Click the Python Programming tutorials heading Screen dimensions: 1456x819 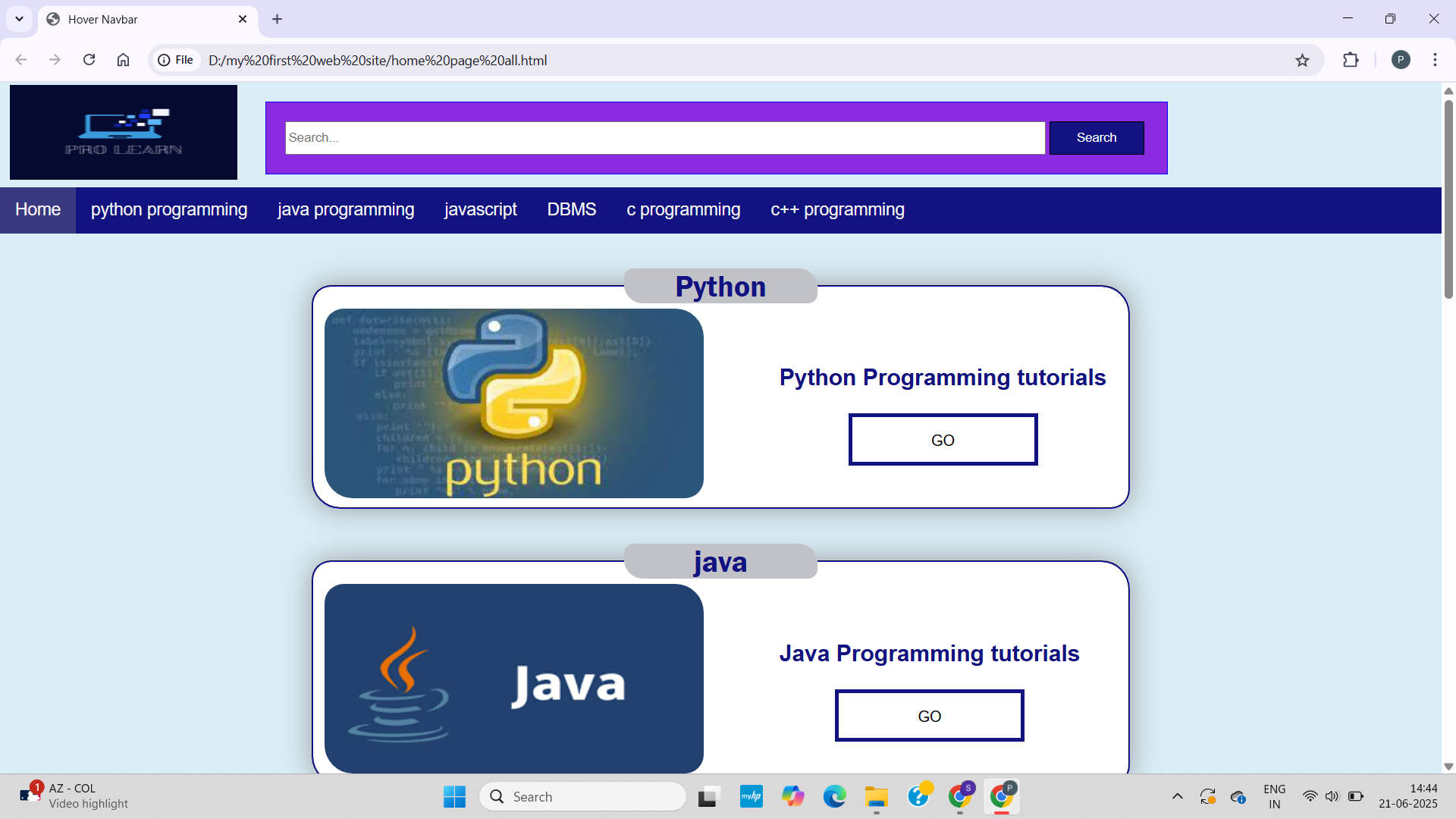pos(943,378)
